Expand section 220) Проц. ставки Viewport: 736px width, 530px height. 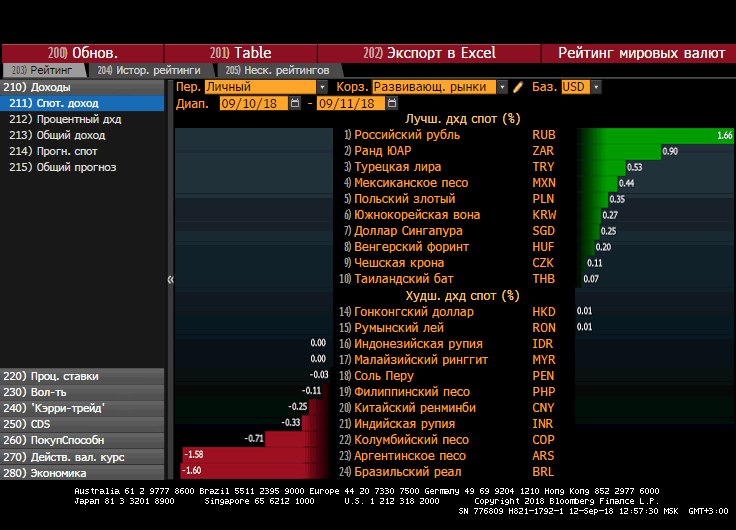[82, 376]
